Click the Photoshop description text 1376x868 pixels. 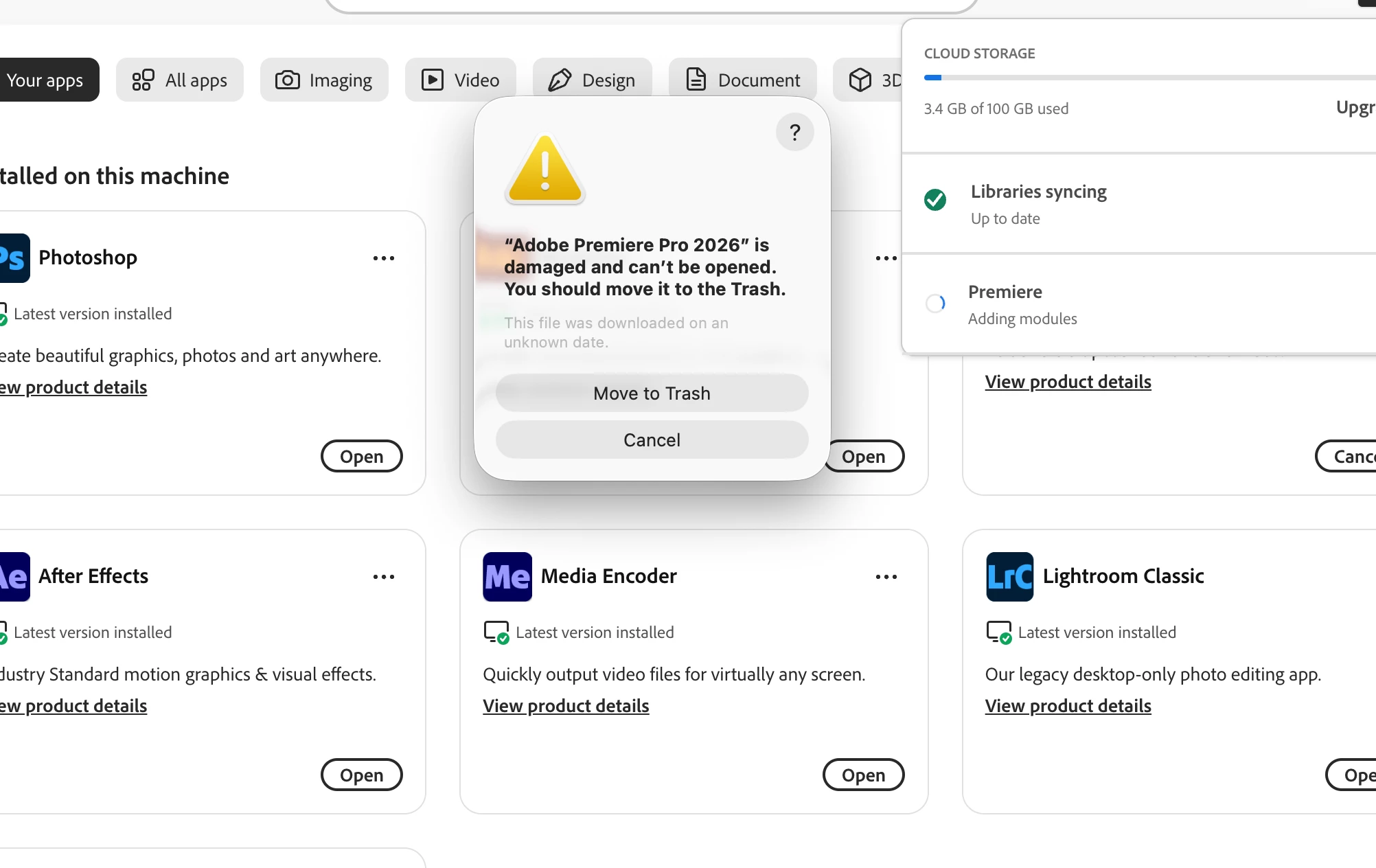[191, 356]
